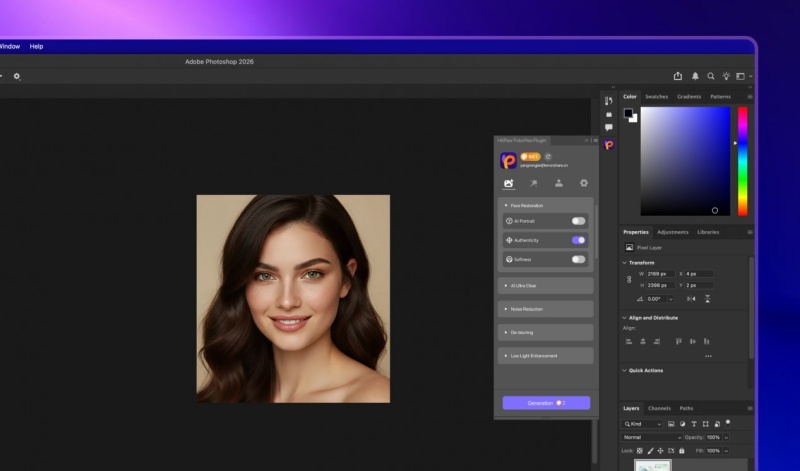Open plugin settings gear icon
The image size is (800, 471).
584,183
